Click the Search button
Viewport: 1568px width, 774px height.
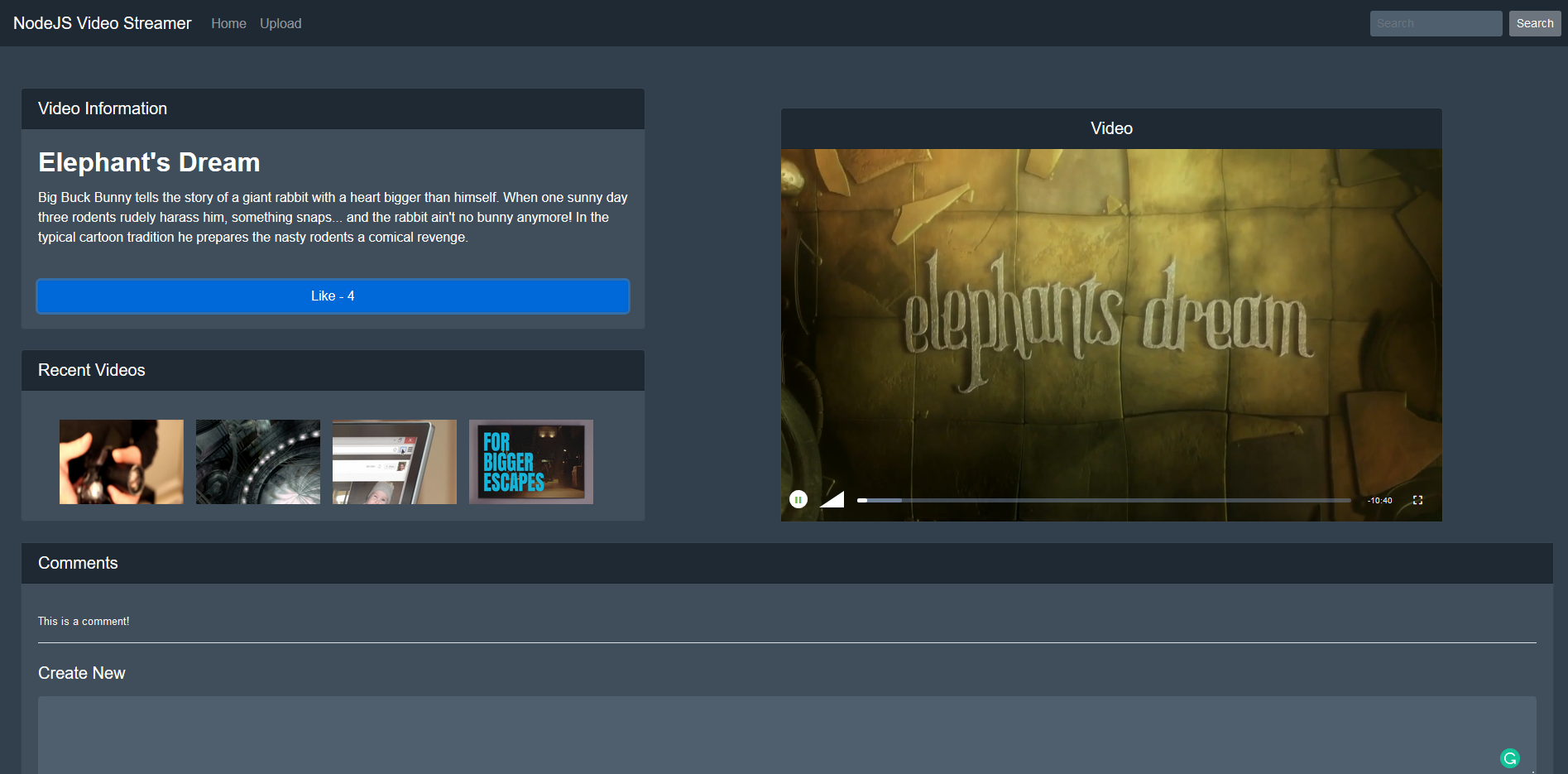click(x=1534, y=23)
